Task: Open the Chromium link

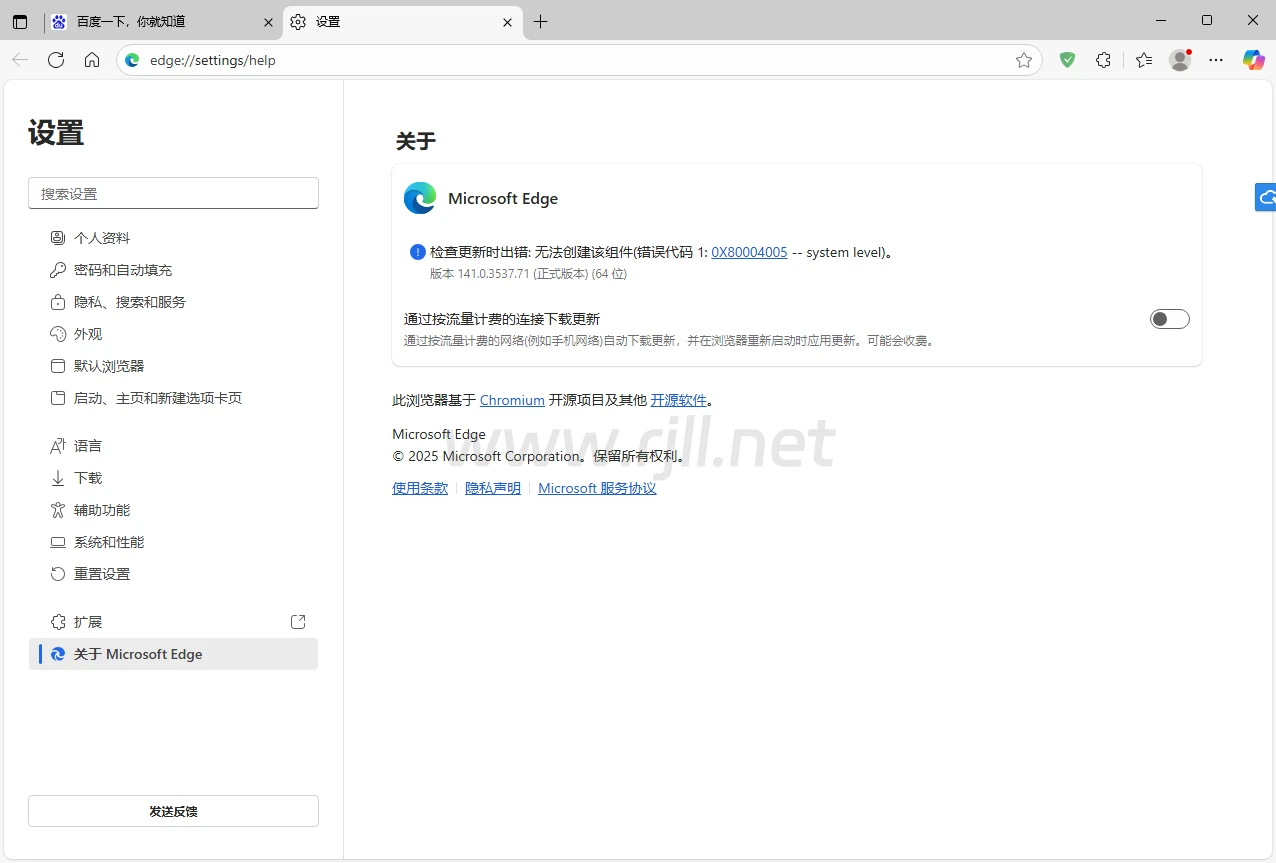Action: (x=512, y=400)
